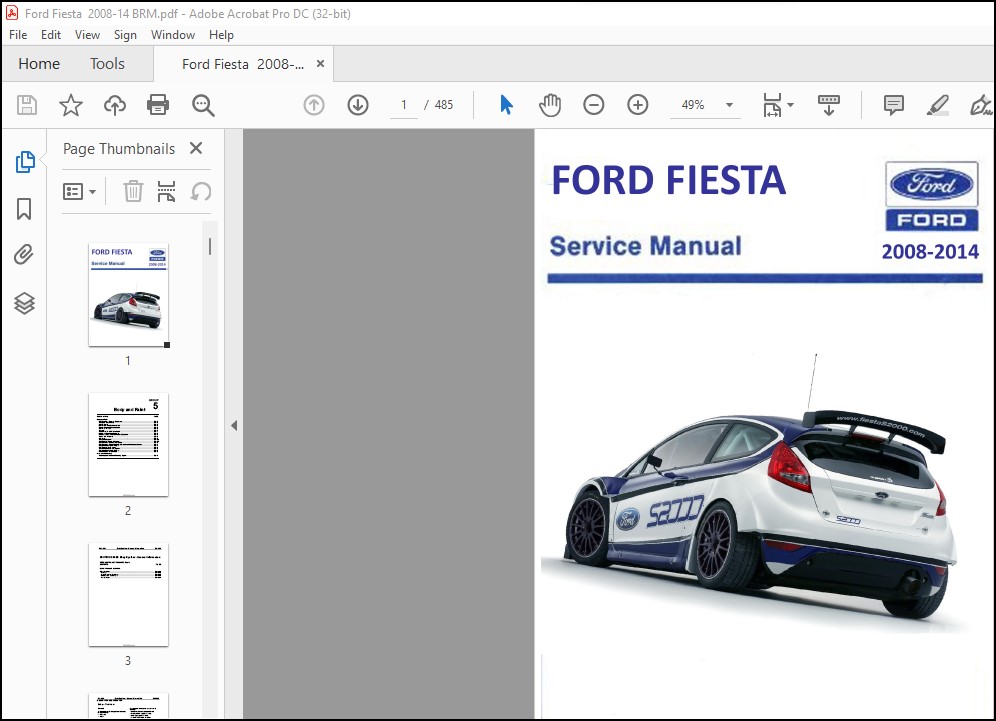This screenshot has height=721, width=996.
Task: Click the Service Manual heading
Action: [x=645, y=246]
